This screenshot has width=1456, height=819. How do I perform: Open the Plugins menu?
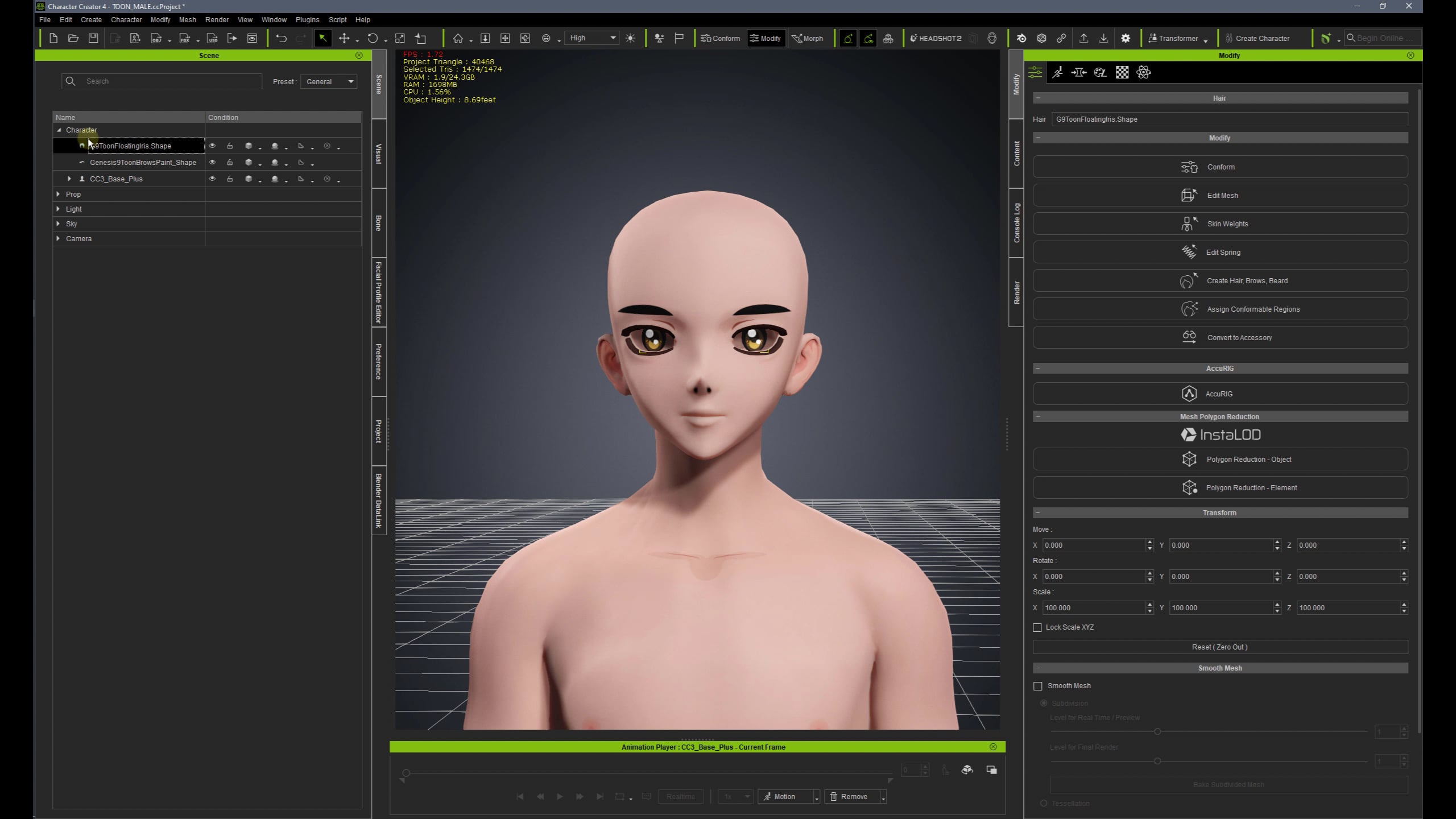307,19
